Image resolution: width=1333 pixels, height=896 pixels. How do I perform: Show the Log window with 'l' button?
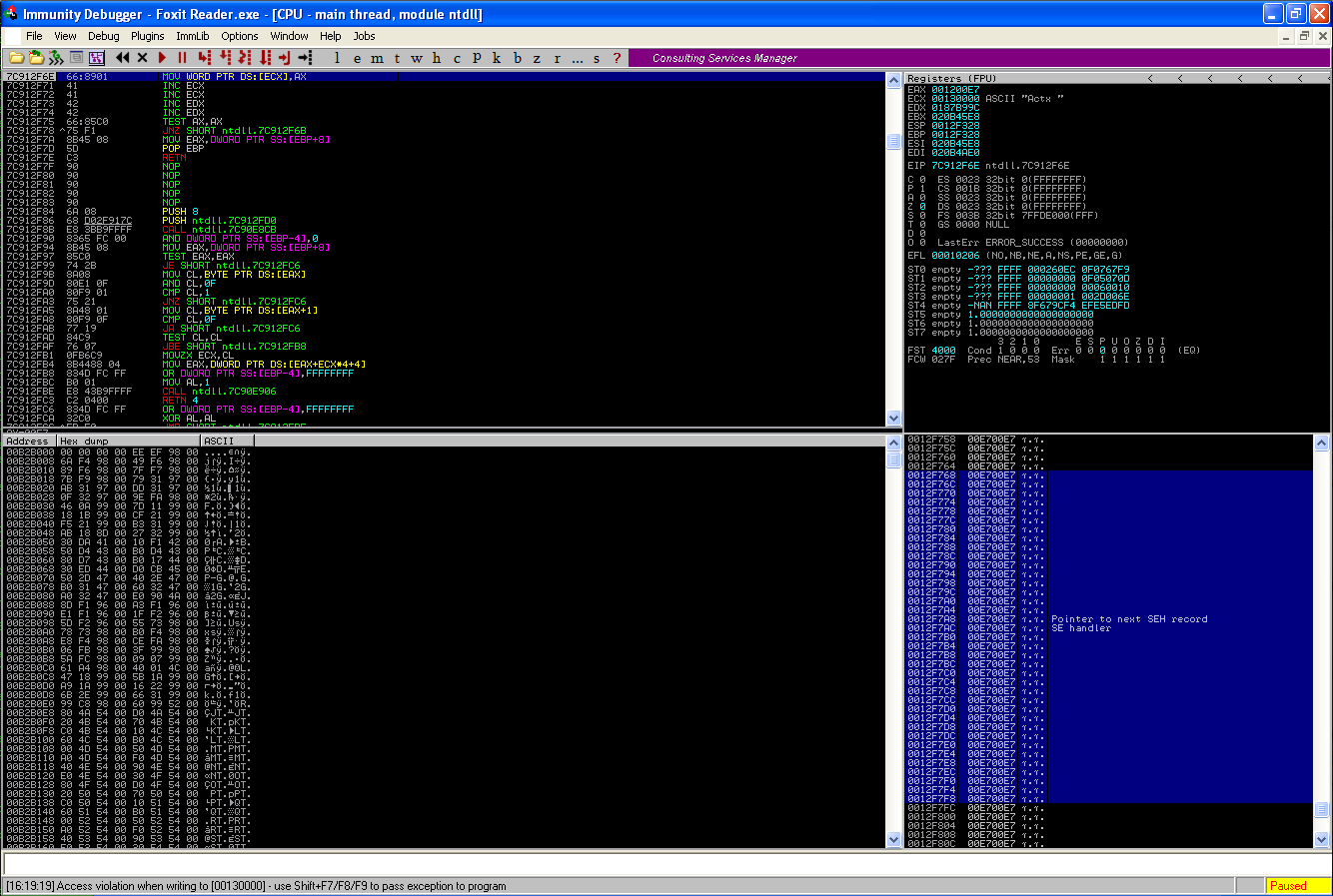[x=337, y=58]
